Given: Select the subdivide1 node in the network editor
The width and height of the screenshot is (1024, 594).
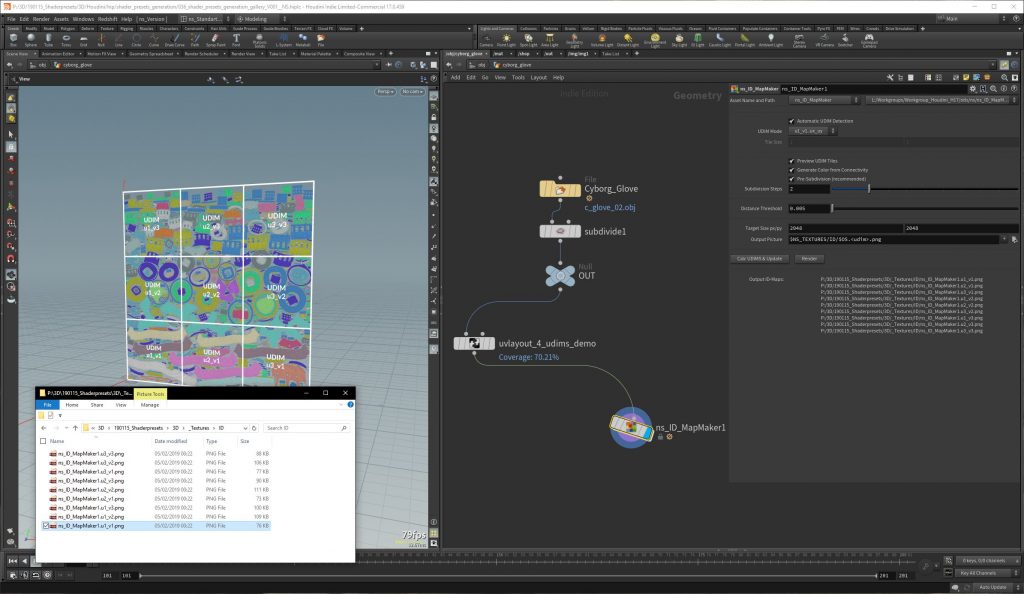Looking at the screenshot, I should click(561, 230).
